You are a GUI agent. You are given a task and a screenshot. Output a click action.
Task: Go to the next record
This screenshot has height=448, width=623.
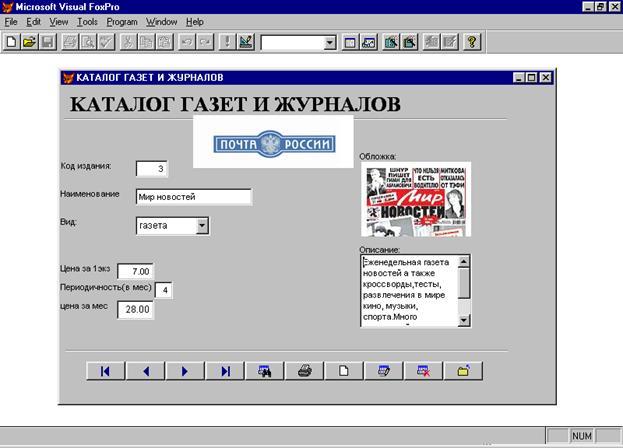[x=185, y=371]
